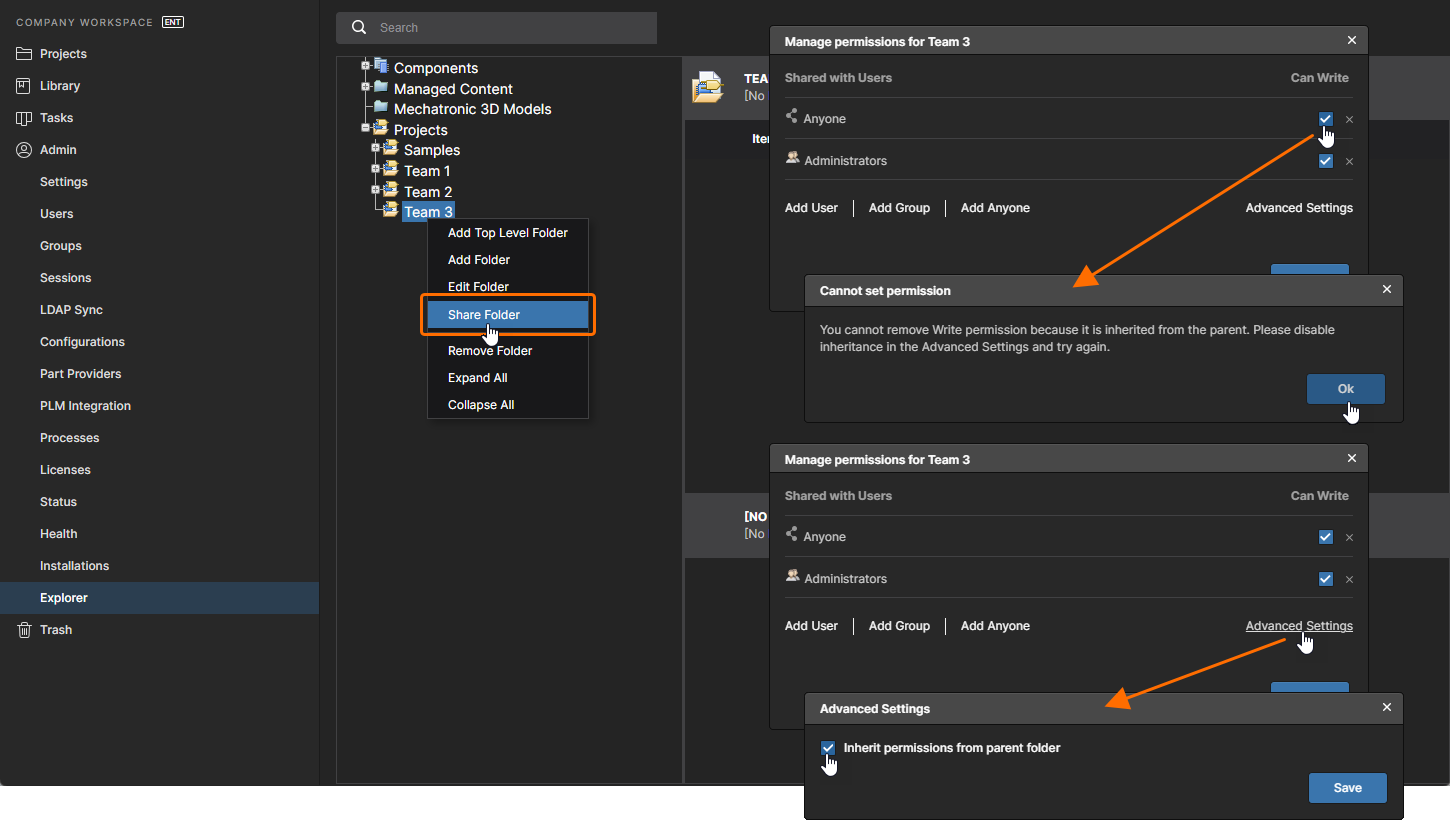This screenshot has height=820, width=1450.
Task: Click Anyone share icon in upper permissions dialog
Action: [x=792, y=117]
